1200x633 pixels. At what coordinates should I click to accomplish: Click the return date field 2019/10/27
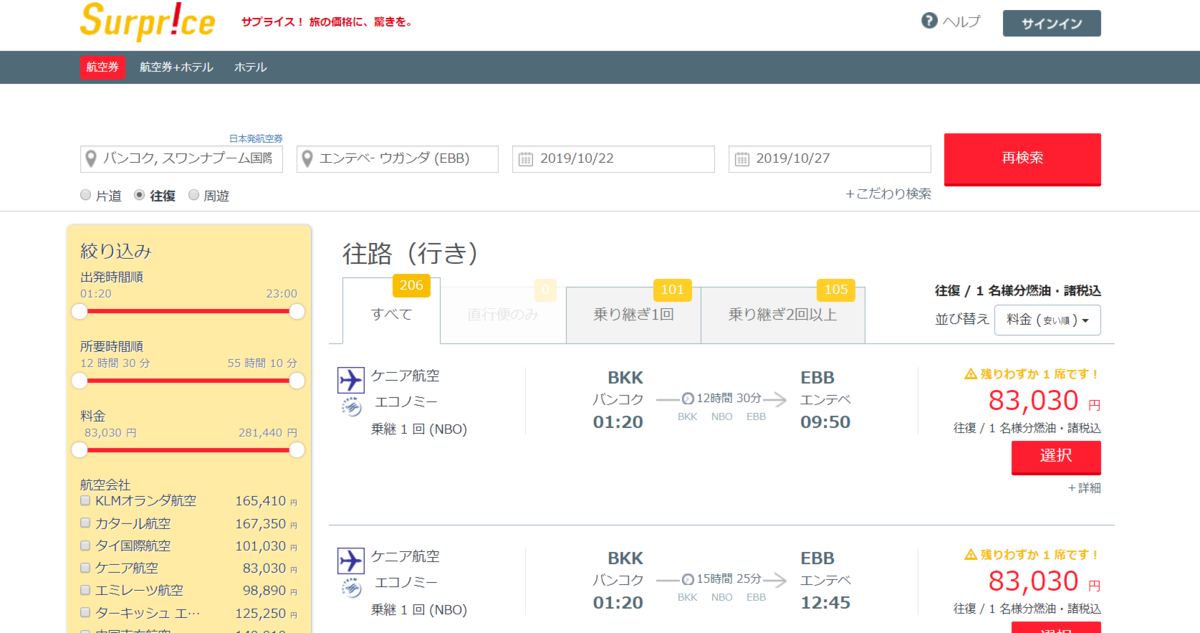(830, 159)
